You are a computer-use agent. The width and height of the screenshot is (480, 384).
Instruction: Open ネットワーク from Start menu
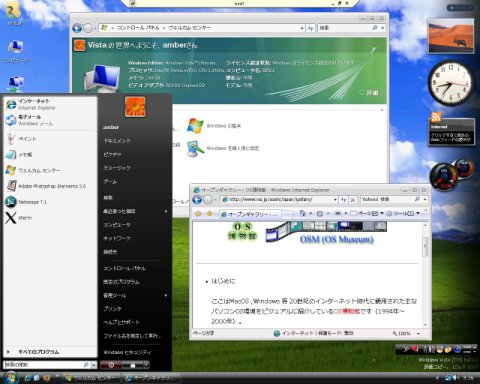117,238
